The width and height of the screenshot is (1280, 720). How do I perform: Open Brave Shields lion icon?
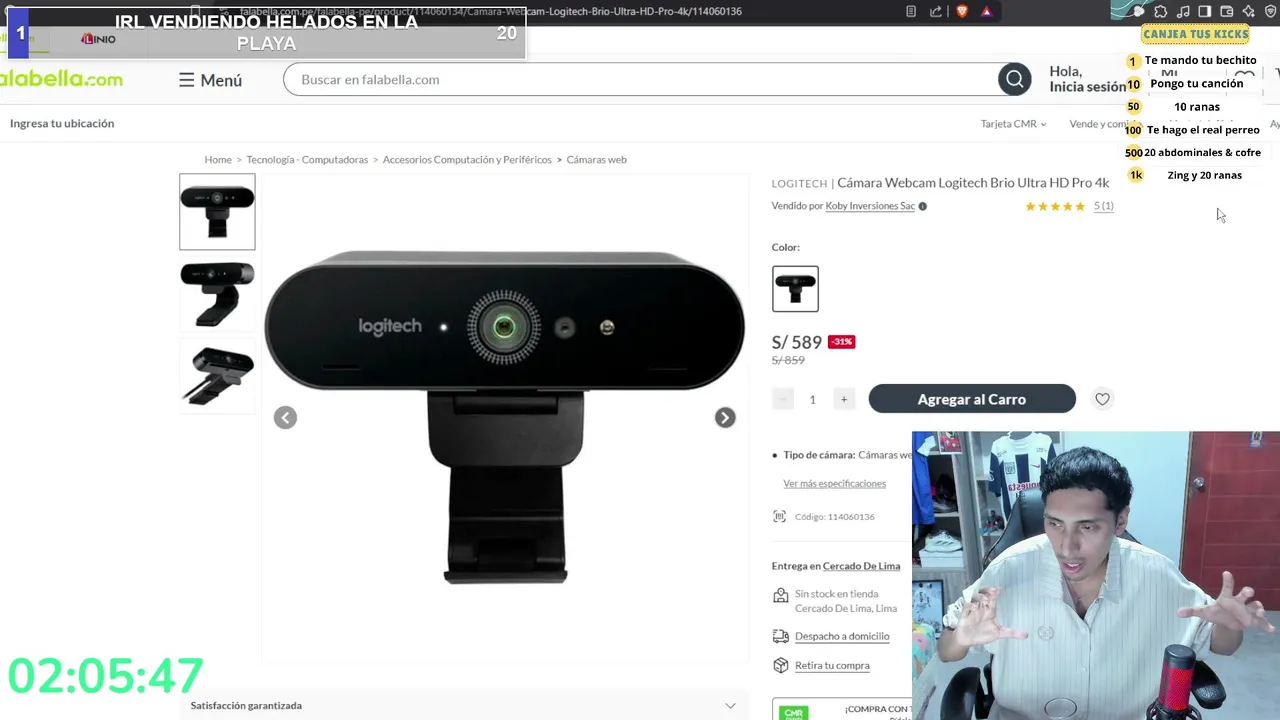(x=962, y=11)
